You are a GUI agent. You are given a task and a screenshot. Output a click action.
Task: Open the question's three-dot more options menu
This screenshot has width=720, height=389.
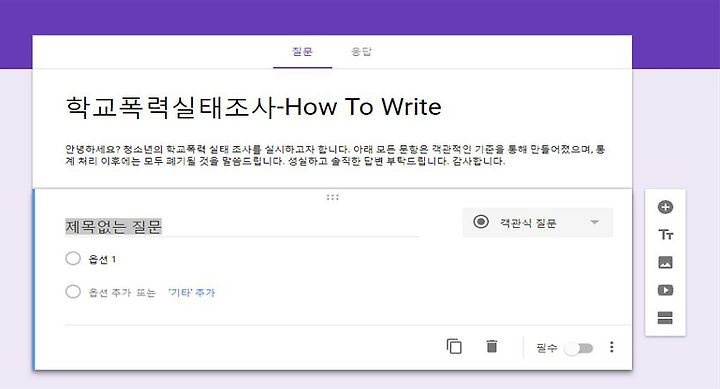[x=612, y=347]
